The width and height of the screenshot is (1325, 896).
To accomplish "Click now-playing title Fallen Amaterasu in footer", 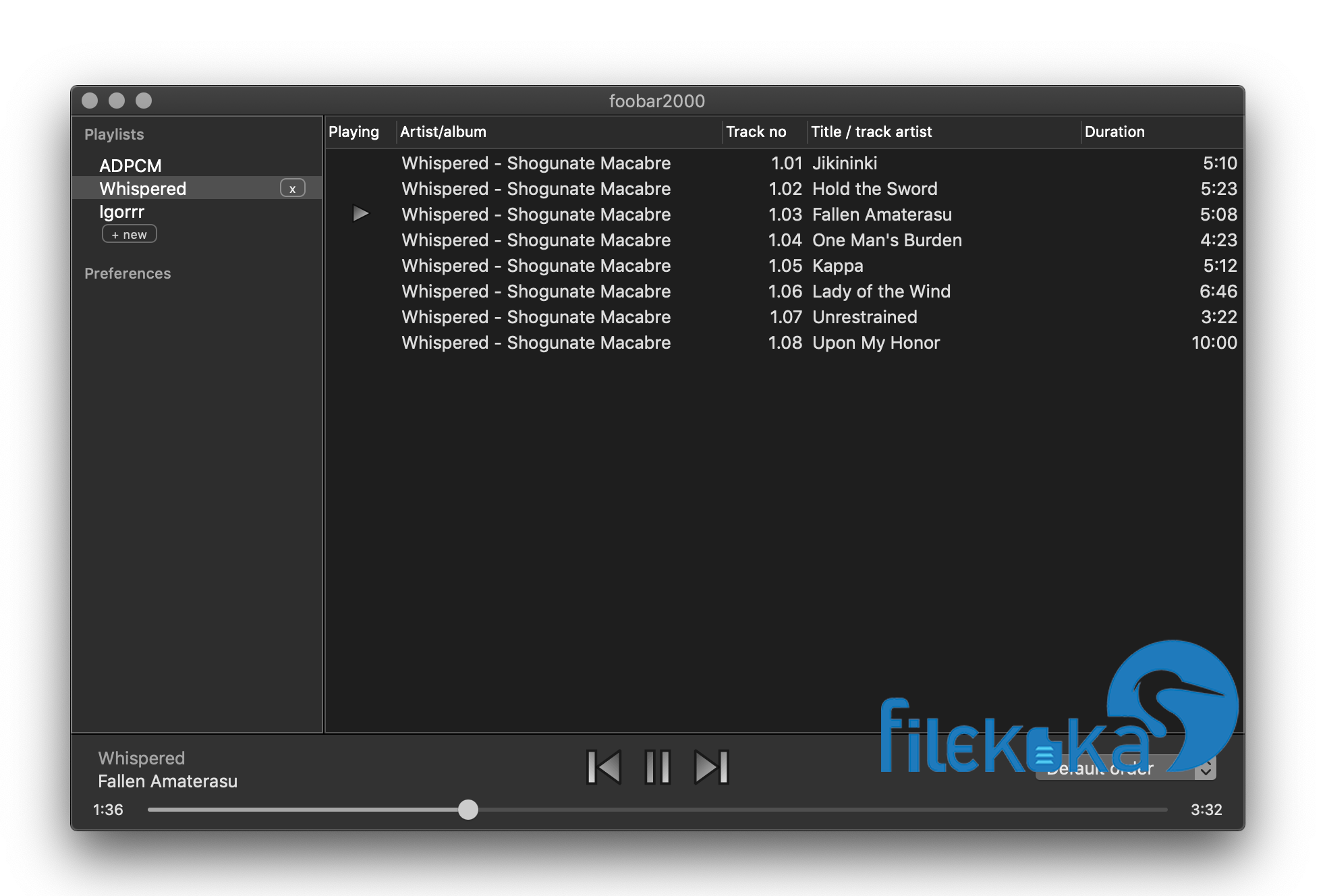I will 168,781.
